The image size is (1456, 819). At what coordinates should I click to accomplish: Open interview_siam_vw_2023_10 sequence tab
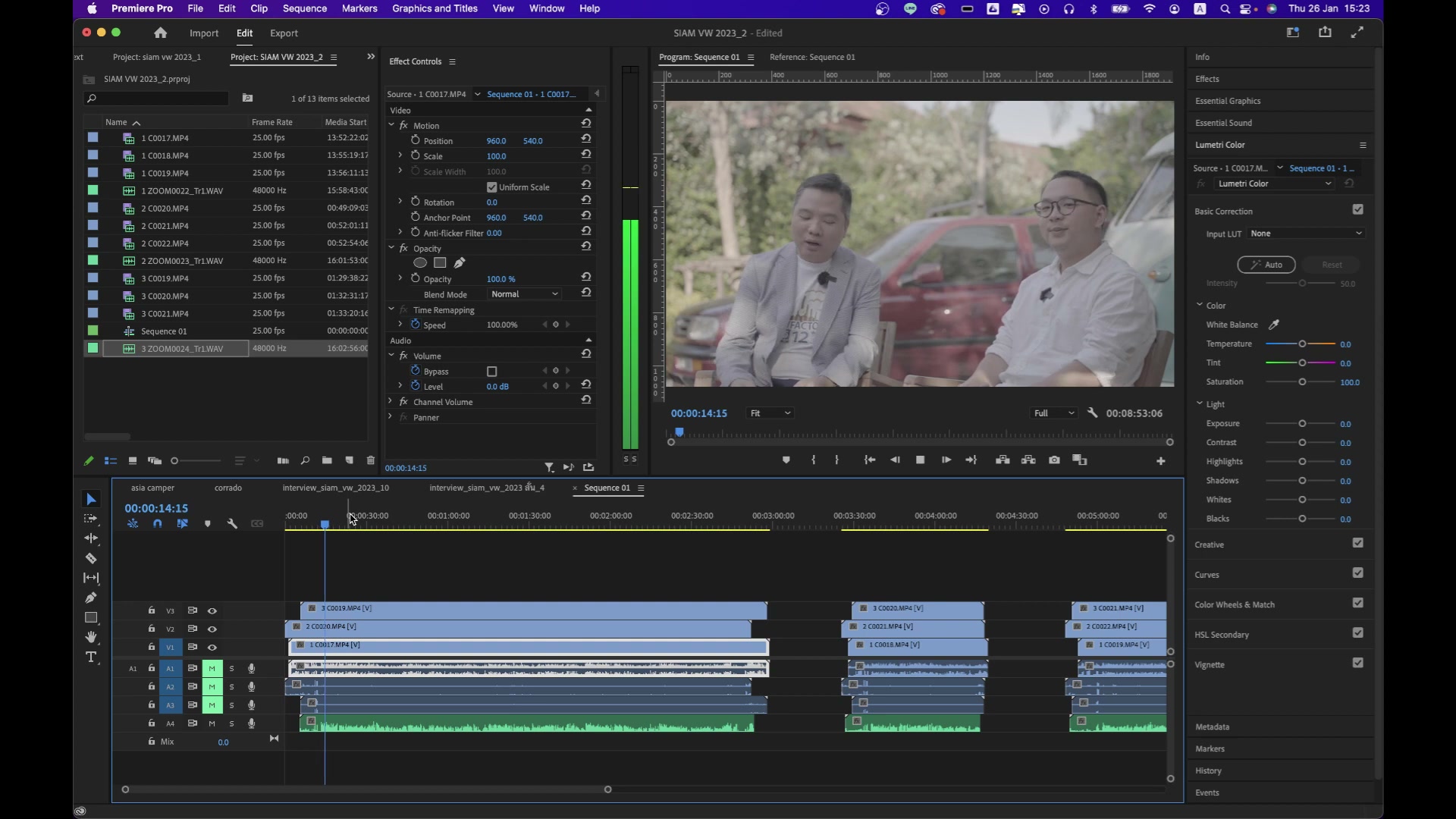pos(335,488)
